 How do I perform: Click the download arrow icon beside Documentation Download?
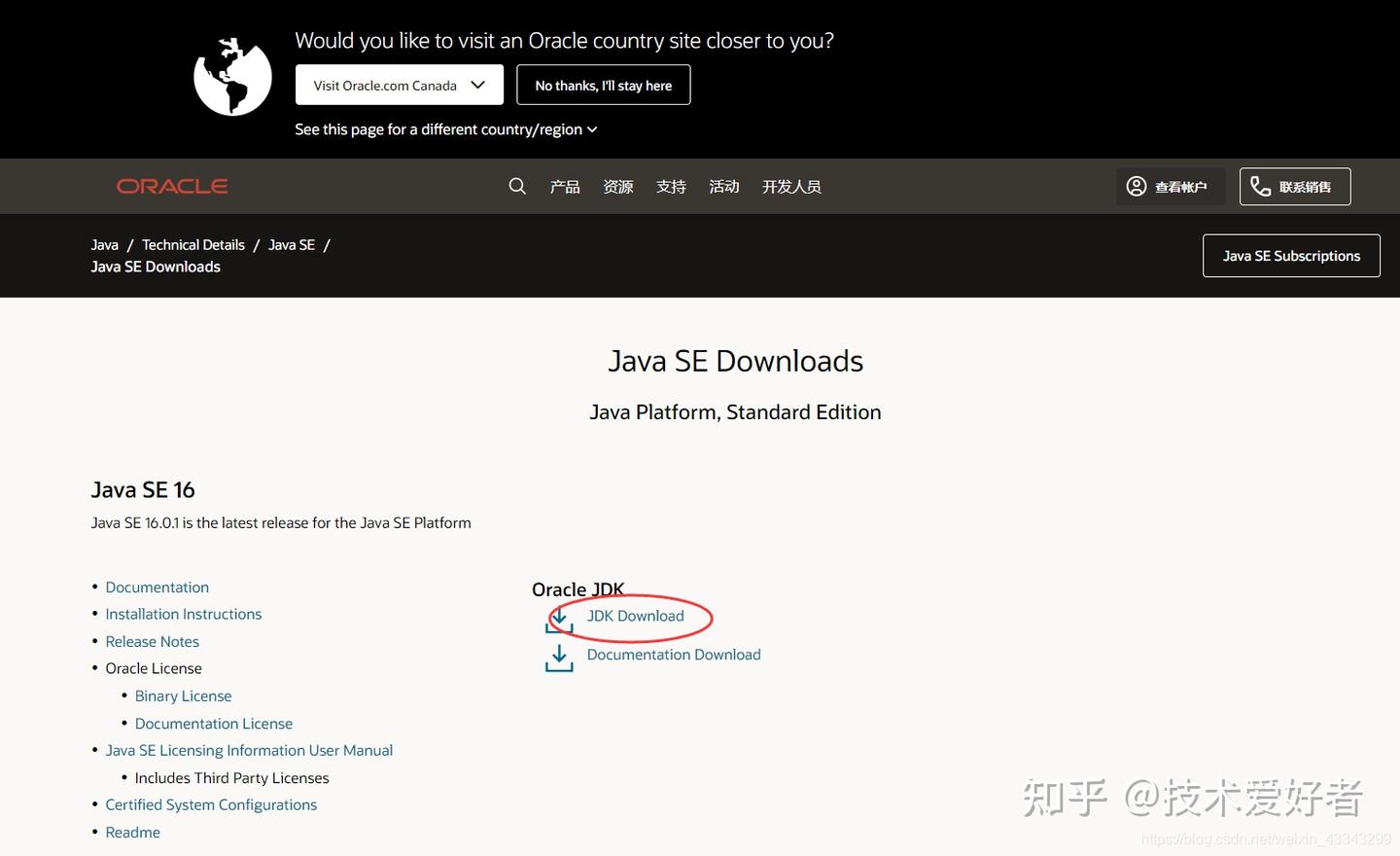click(x=558, y=657)
